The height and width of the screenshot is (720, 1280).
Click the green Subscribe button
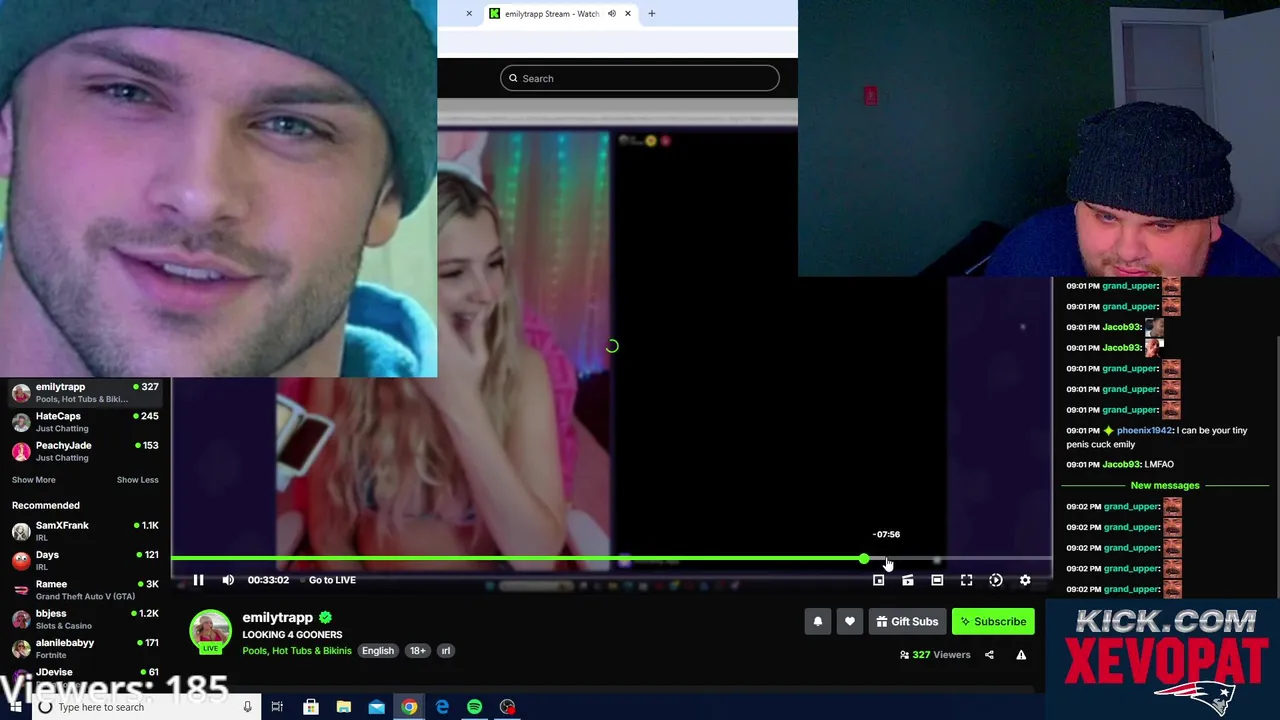tap(993, 622)
